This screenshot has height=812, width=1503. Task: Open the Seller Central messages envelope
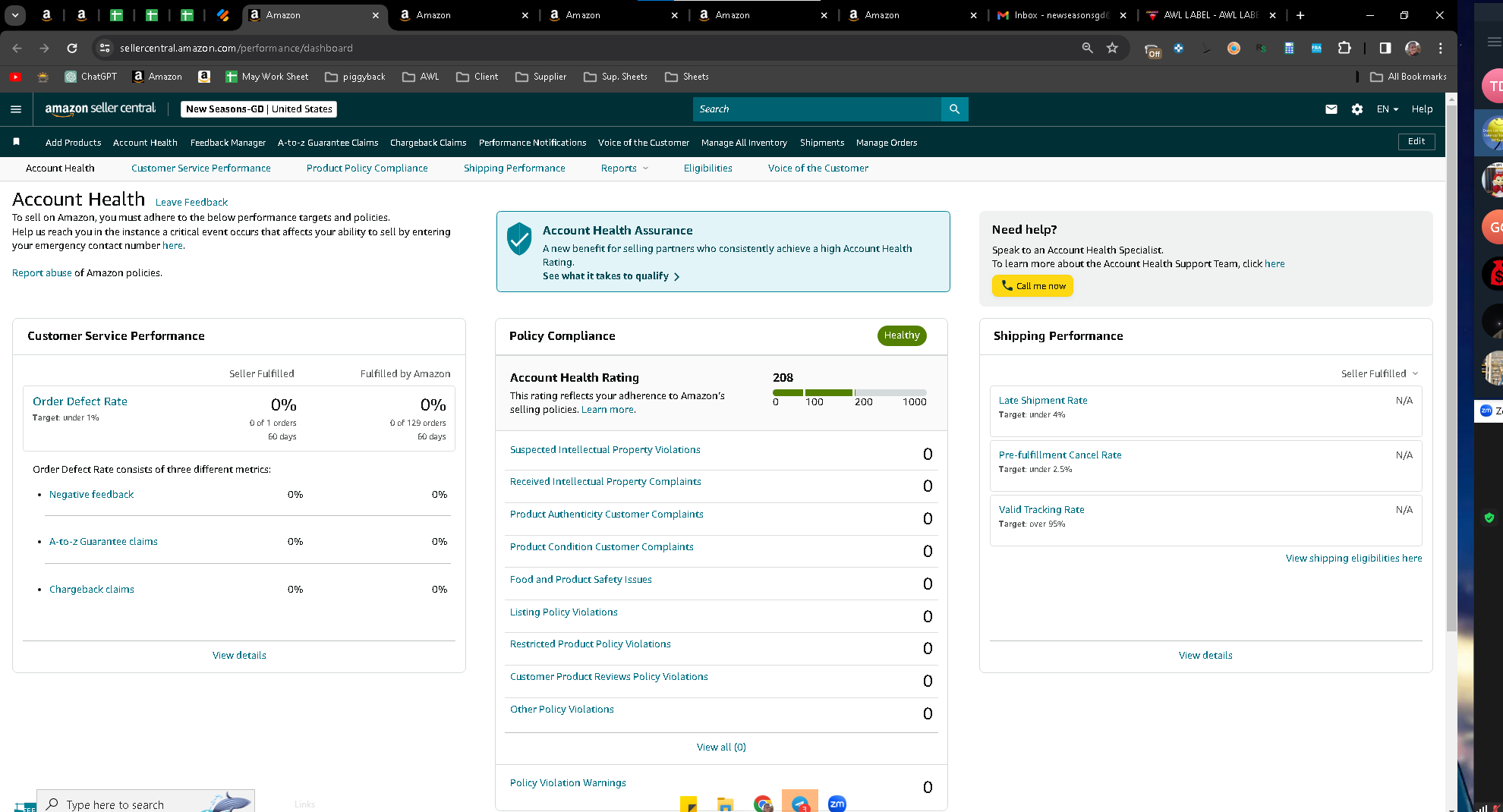pyautogui.click(x=1331, y=109)
